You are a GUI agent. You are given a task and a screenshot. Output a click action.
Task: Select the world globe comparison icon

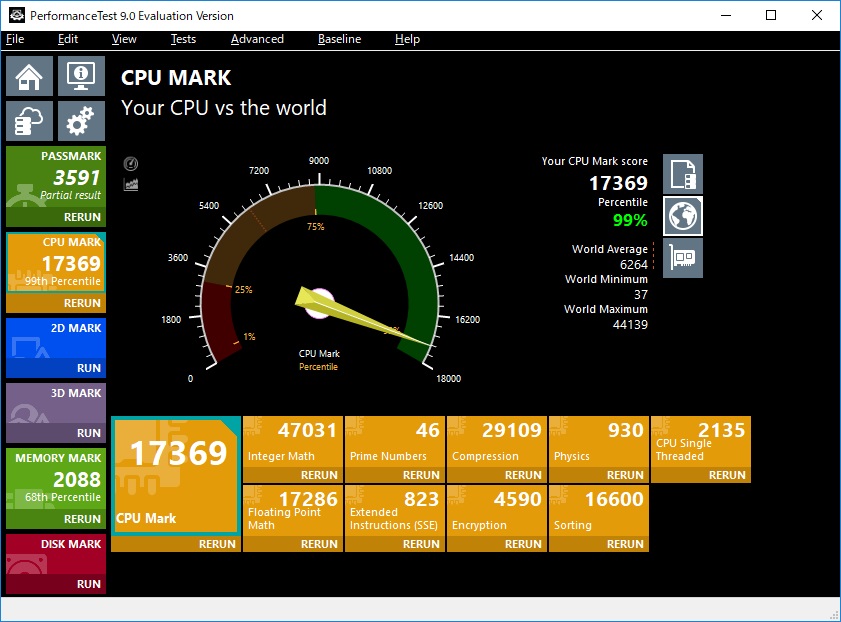(x=683, y=215)
